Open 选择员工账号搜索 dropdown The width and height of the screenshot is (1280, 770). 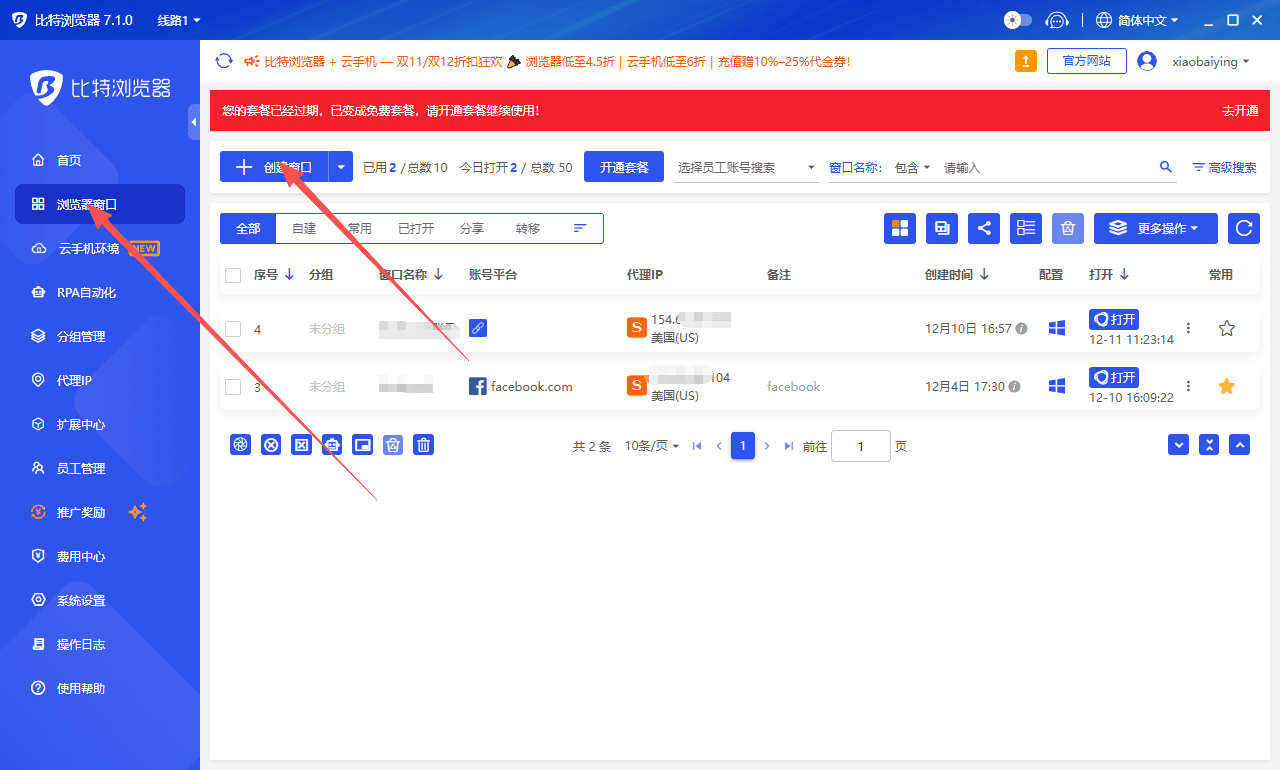click(746, 167)
